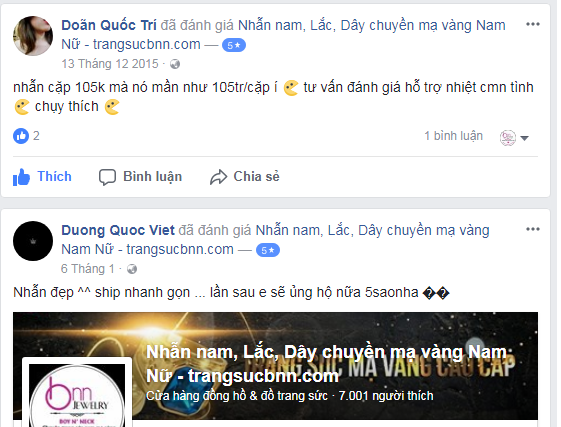
Task: Open the bnn Jewelry page logo thumbnail
Action: point(77,393)
